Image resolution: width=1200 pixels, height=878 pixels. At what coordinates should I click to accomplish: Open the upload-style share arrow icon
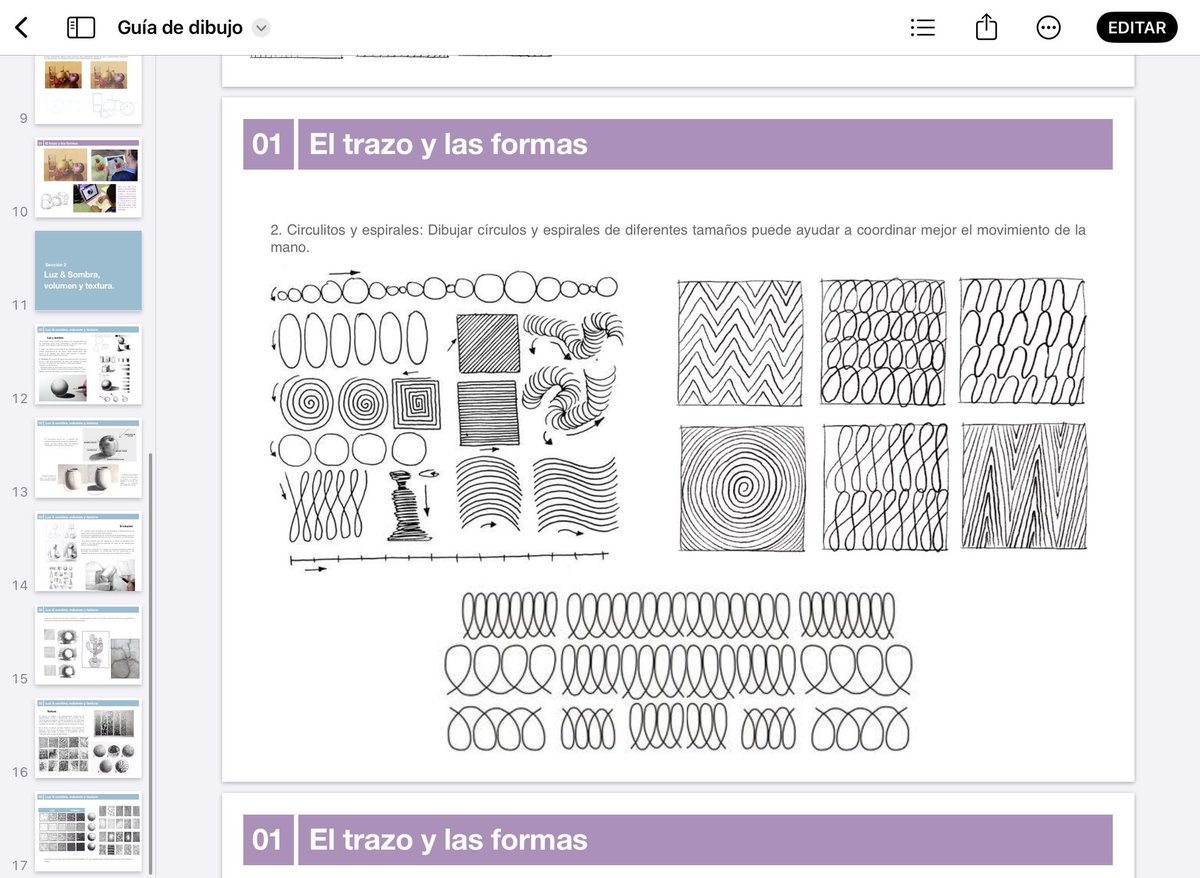tap(985, 27)
